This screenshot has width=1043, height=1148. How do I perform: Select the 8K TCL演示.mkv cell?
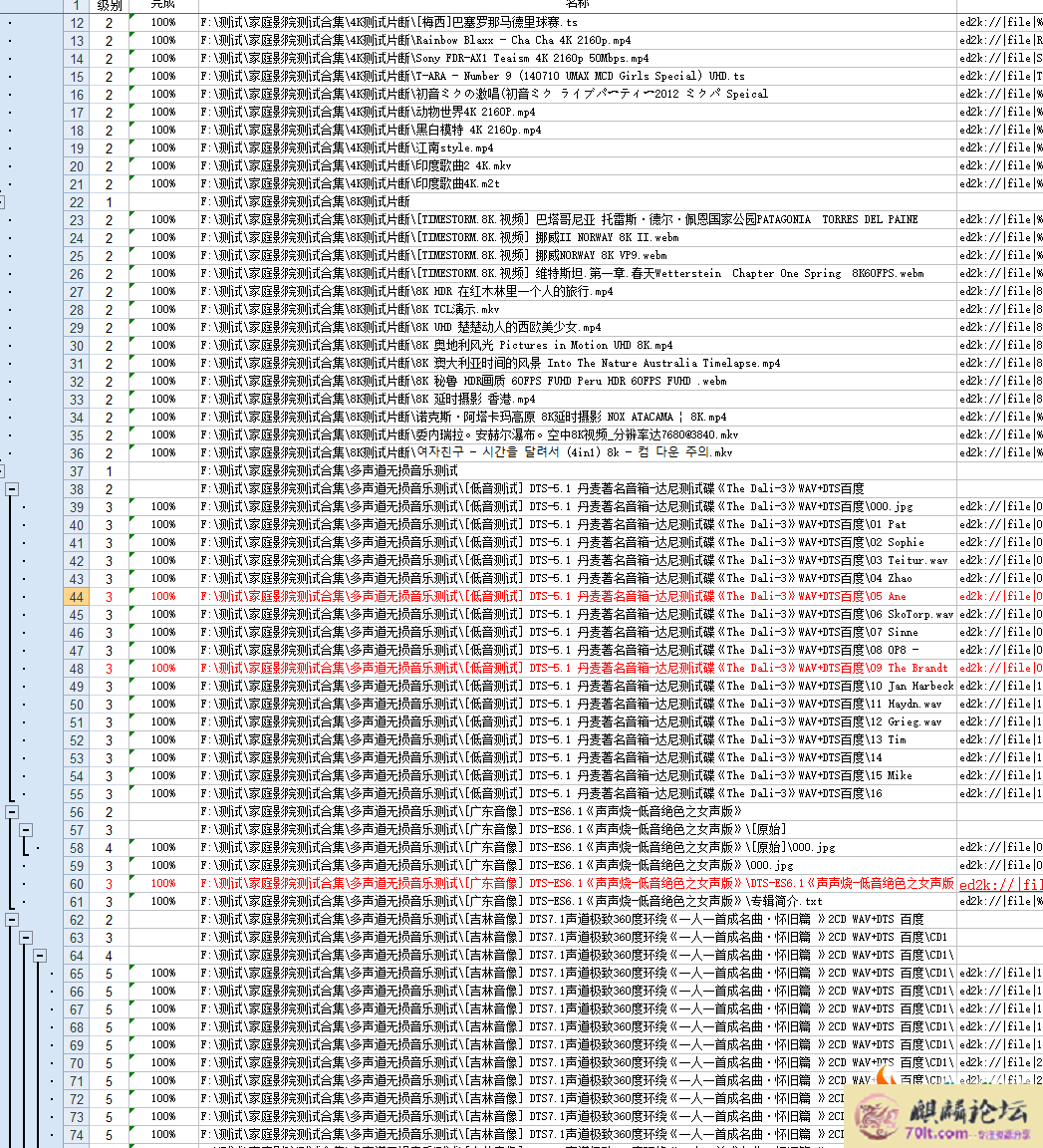tap(578, 310)
